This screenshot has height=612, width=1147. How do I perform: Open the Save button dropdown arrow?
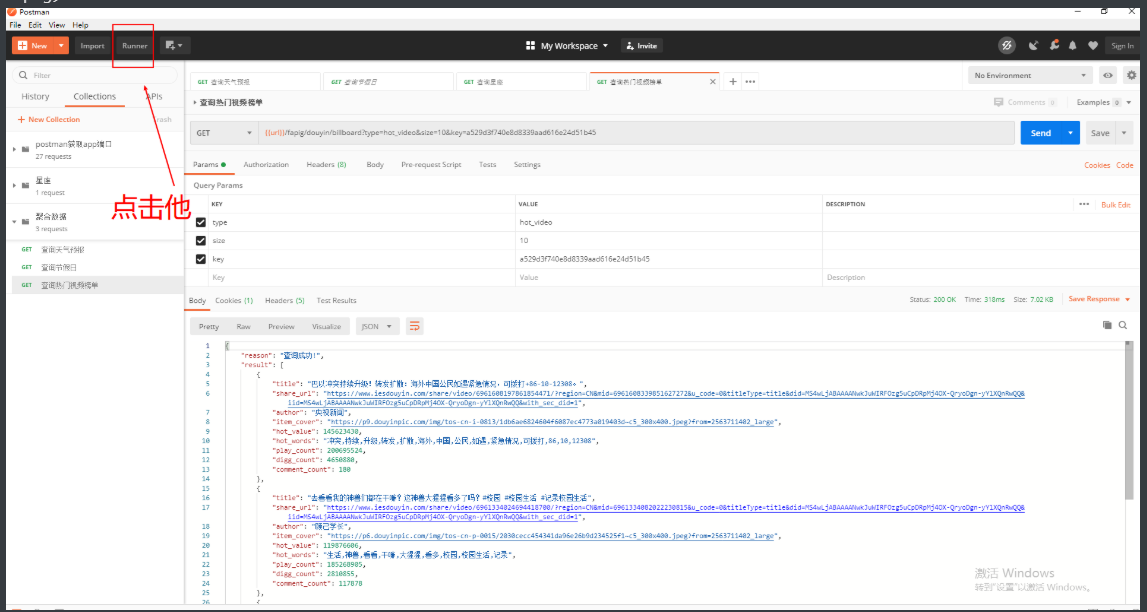click(1123, 133)
